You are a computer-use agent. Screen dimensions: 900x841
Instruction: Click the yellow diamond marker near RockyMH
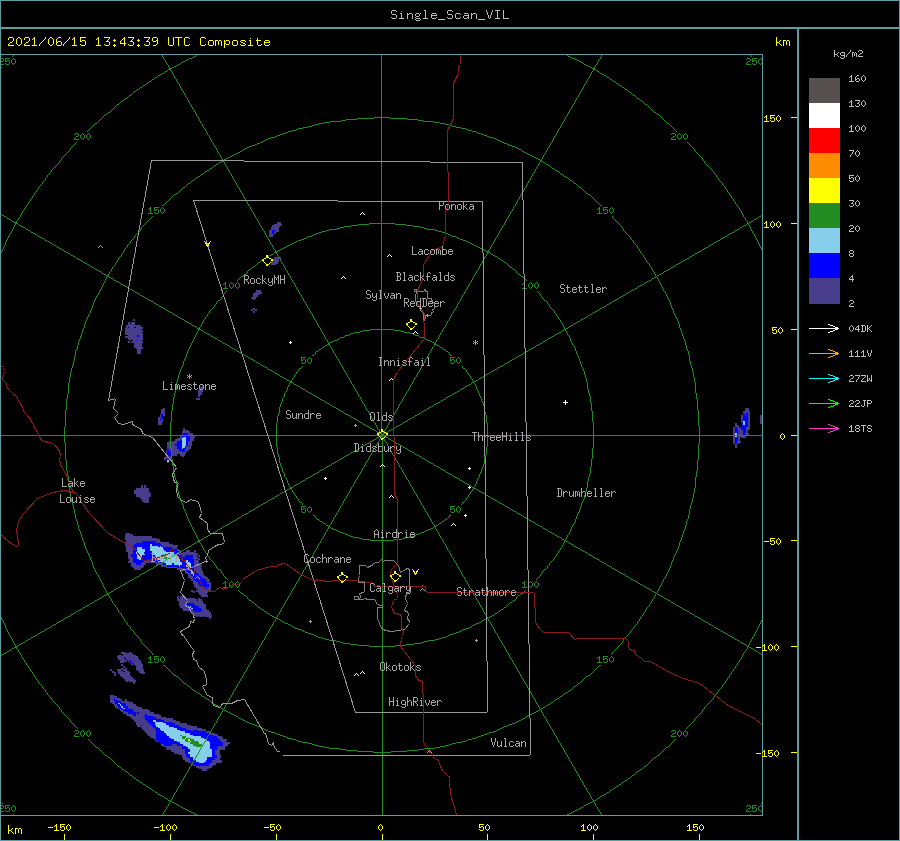267,261
